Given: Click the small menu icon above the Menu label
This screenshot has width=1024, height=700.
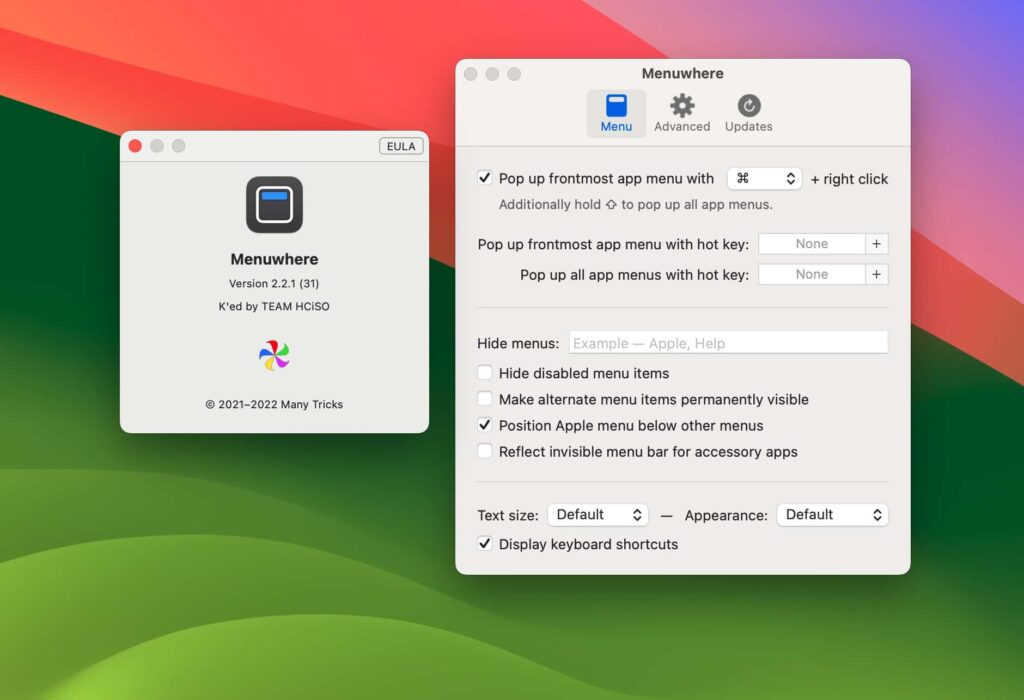Looking at the screenshot, I should (x=616, y=104).
